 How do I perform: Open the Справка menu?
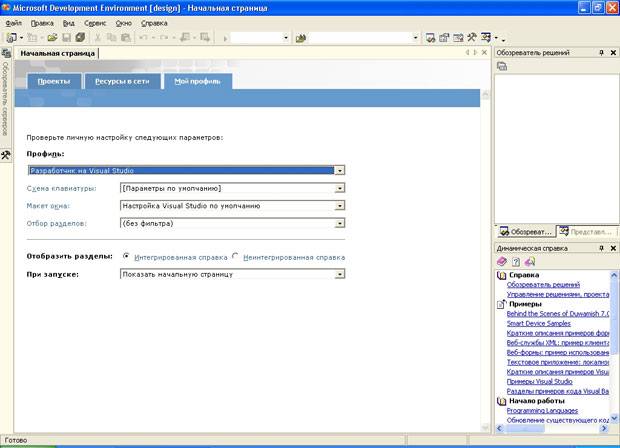154,23
